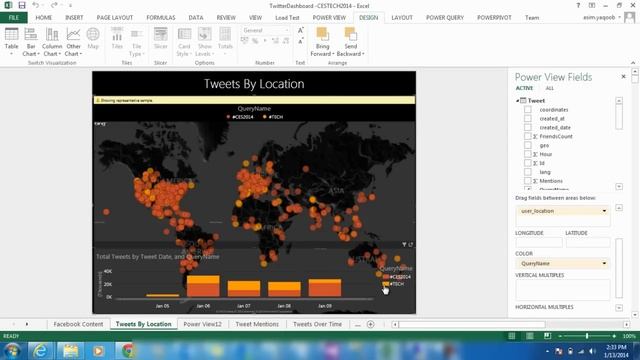This screenshot has width=640, height=360.
Task: Open the Facebook Content sheet tab
Action: coord(78,324)
